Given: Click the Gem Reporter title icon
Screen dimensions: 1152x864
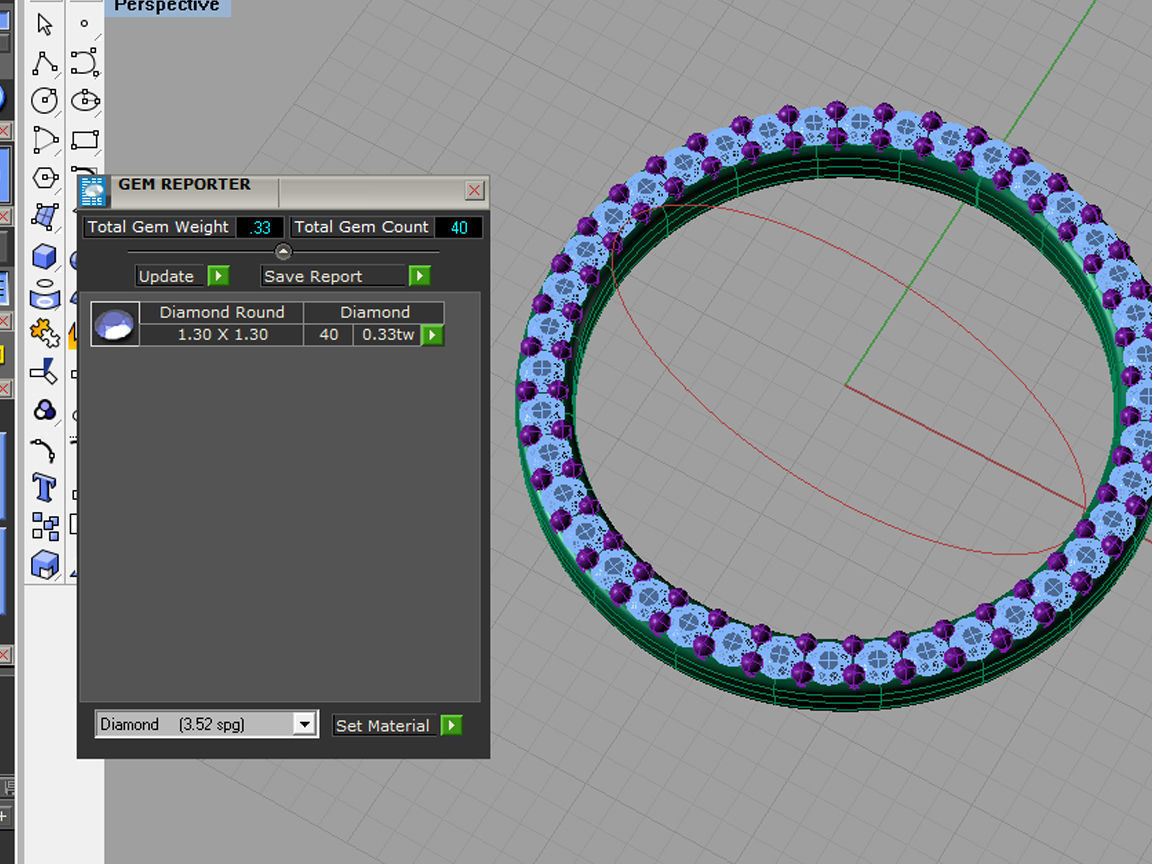Looking at the screenshot, I should coord(93,190).
